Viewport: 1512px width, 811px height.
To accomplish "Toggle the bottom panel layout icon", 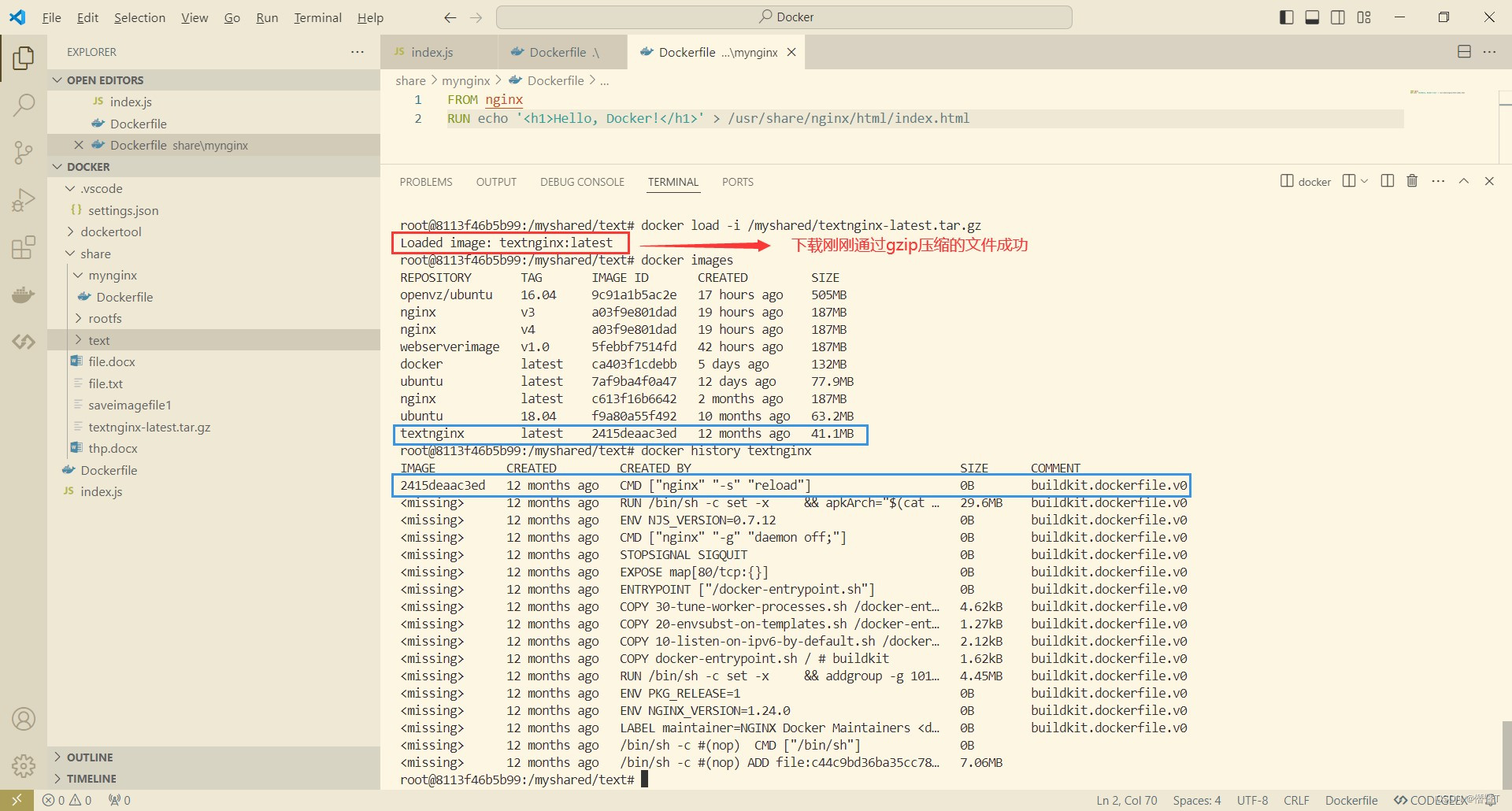I will pos(1312,17).
